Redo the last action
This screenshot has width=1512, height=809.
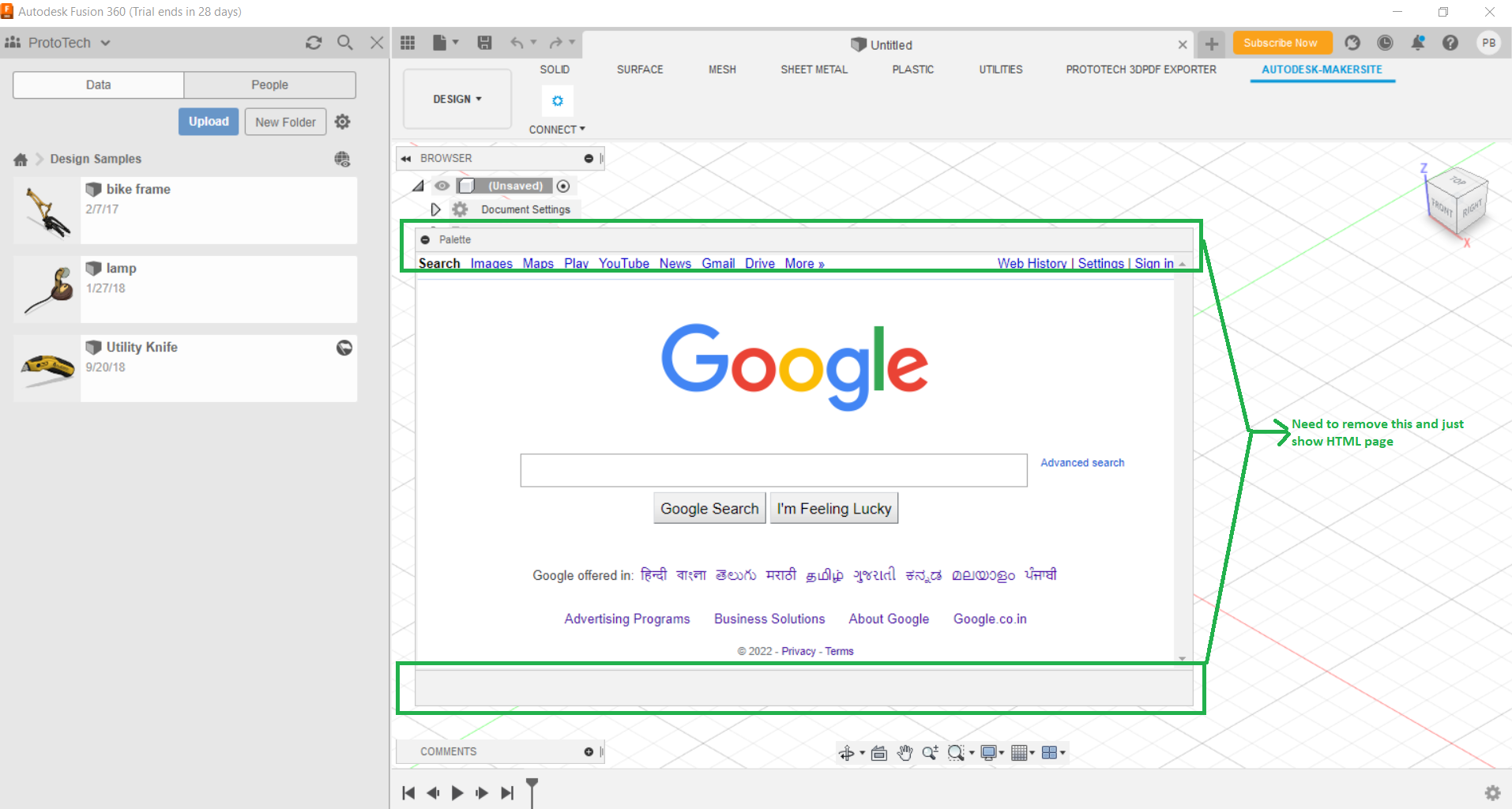click(x=556, y=43)
